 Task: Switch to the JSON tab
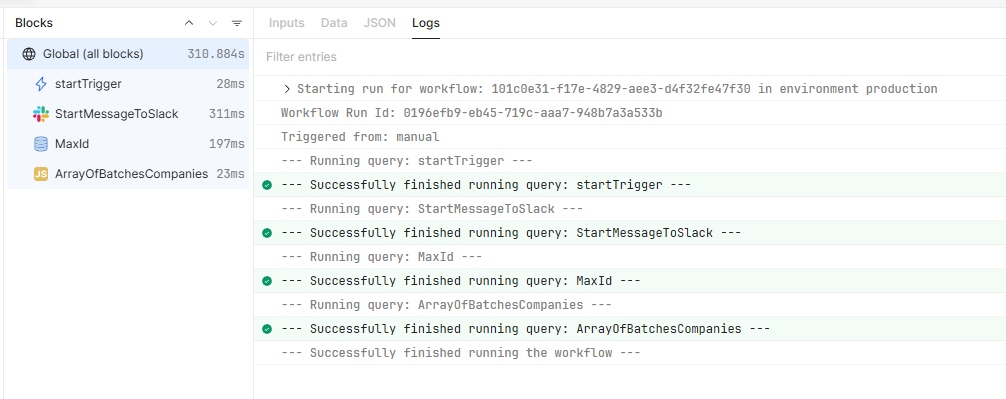(x=380, y=23)
